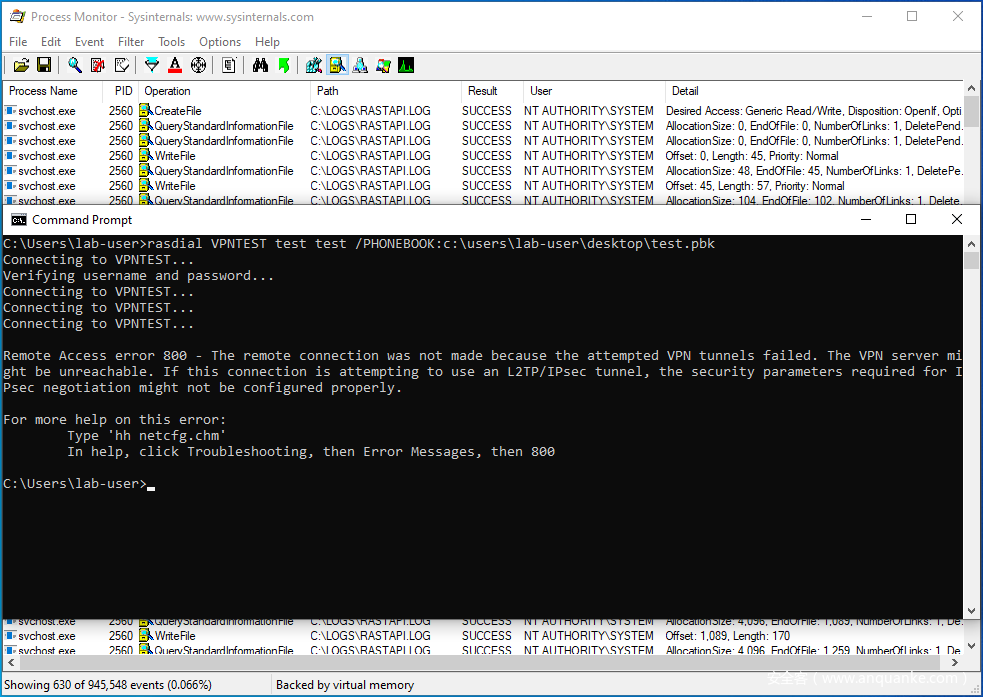The image size is (983, 697).
Task: Toggle event capture with the magnifier icon
Action: (75, 66)
